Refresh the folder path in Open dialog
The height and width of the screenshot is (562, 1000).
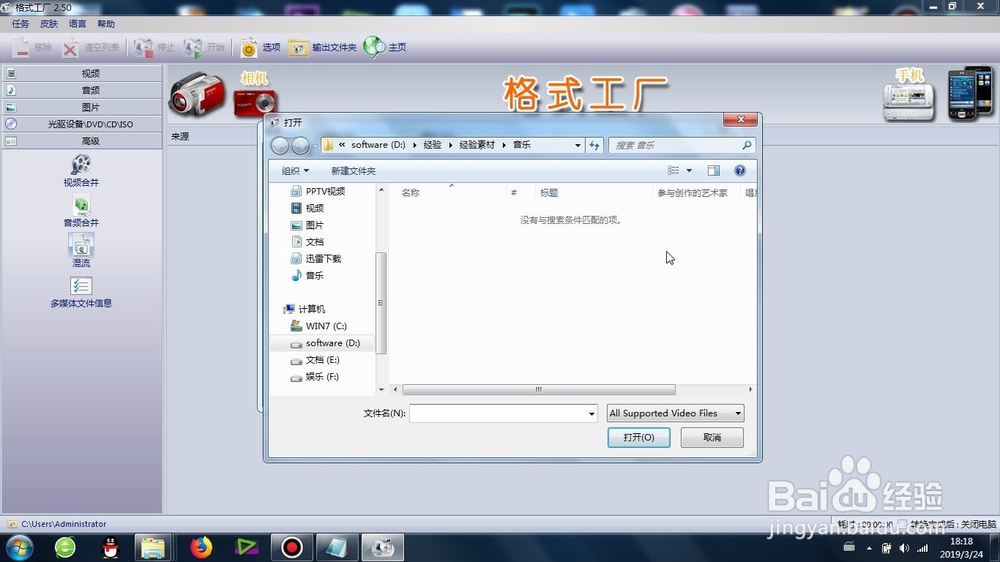(x=594, y=145)
